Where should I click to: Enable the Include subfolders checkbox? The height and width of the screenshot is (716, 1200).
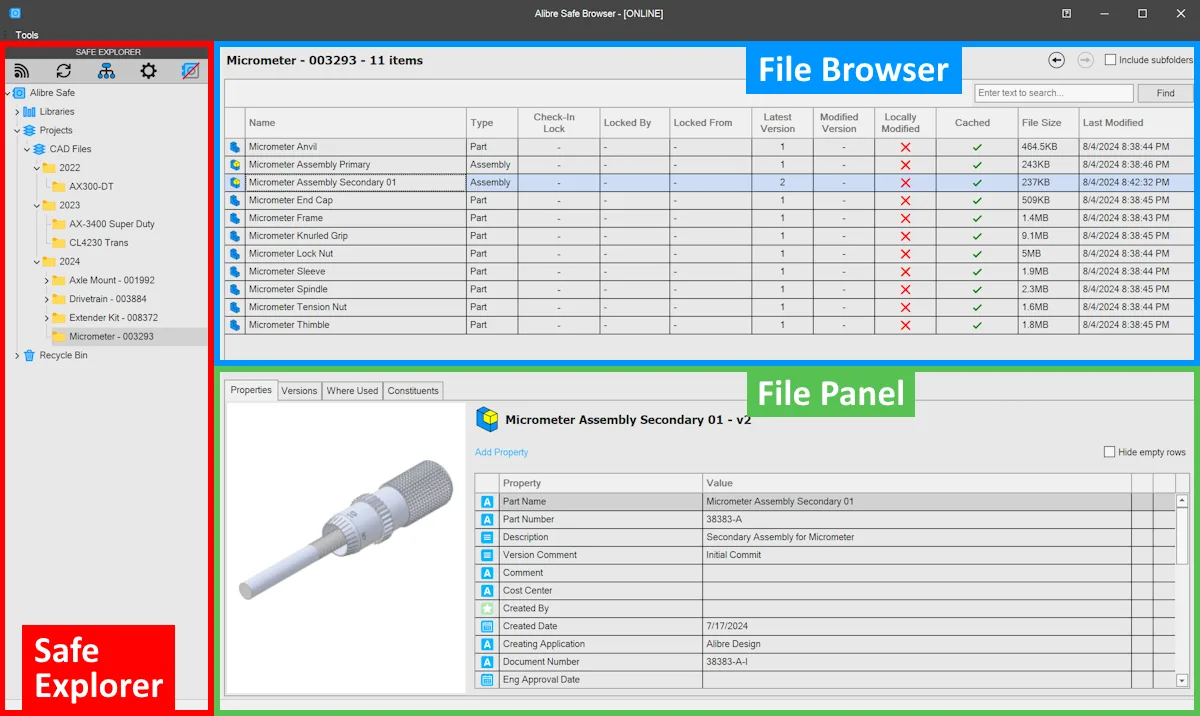tap(1110, 60)
